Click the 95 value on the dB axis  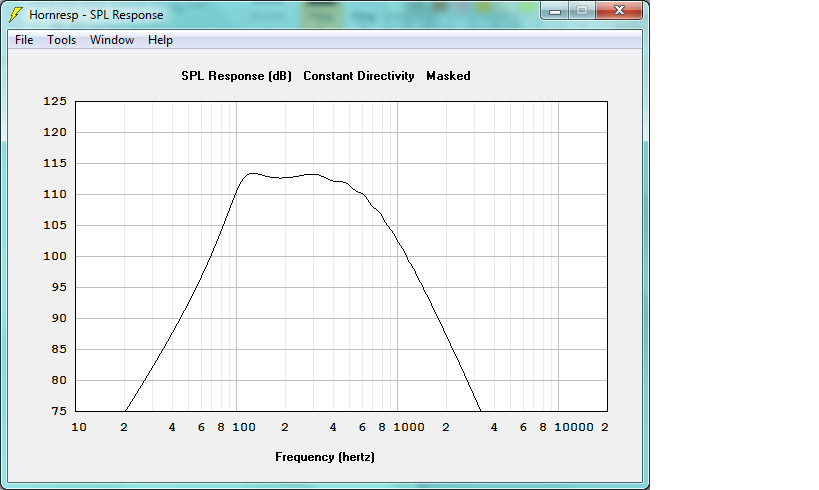tap(59, 287)
